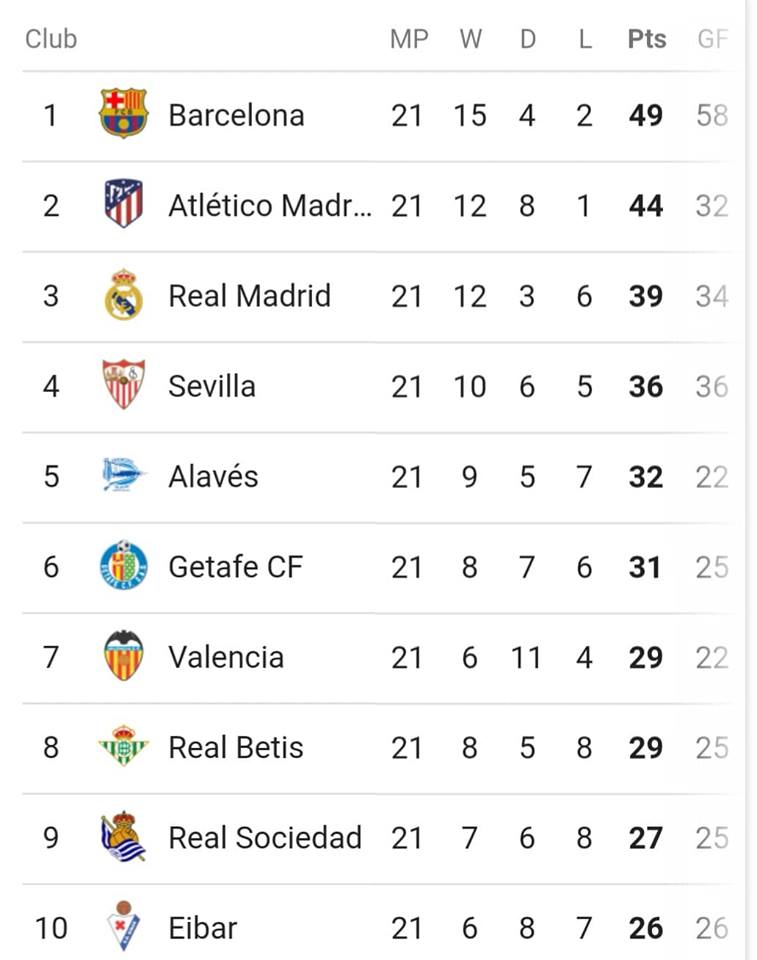Viewport: 757px width, 960px height.
Task: Click the Barcelona club crest
Action: click(124, 114)
